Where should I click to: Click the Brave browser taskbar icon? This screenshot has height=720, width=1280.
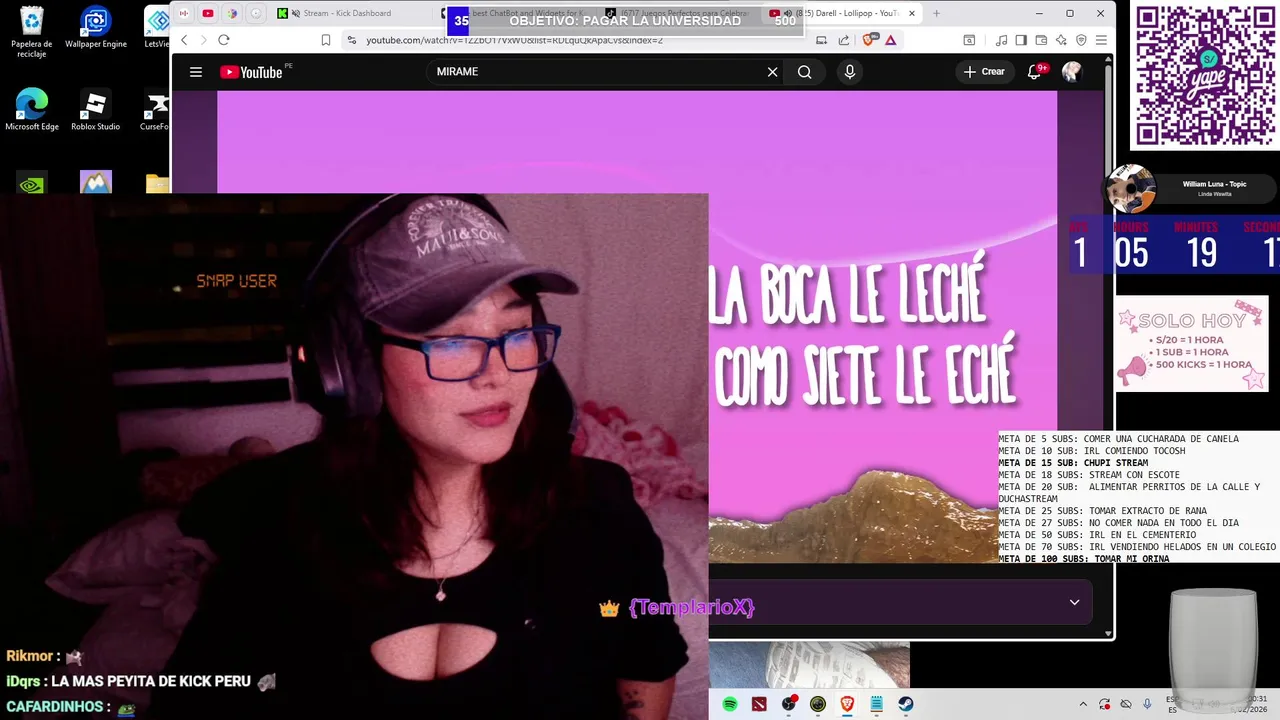(847, 704)
